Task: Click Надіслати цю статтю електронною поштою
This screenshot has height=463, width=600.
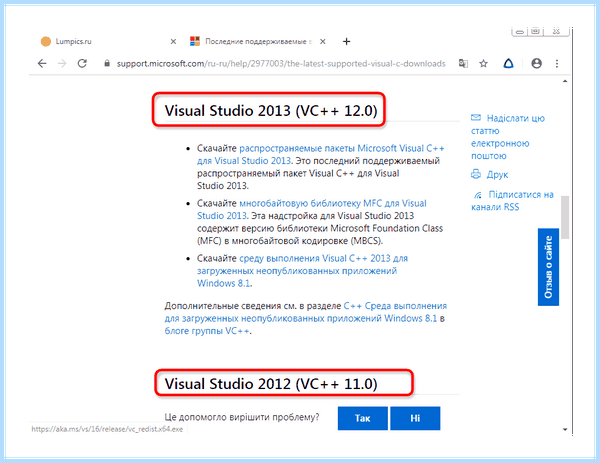Action: 508,137
